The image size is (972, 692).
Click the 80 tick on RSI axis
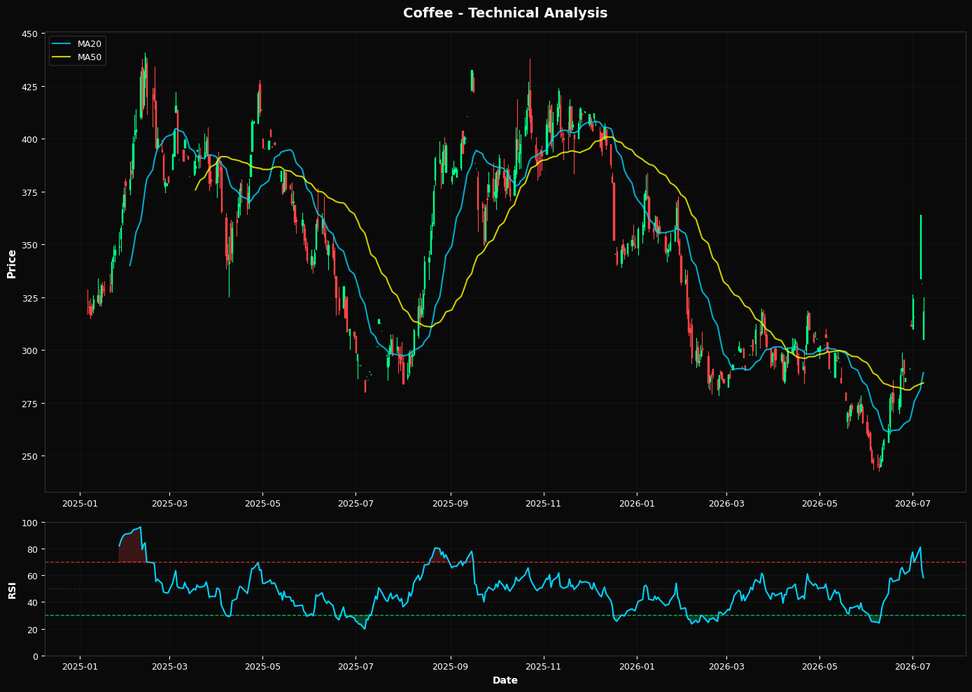click(32, 549)
